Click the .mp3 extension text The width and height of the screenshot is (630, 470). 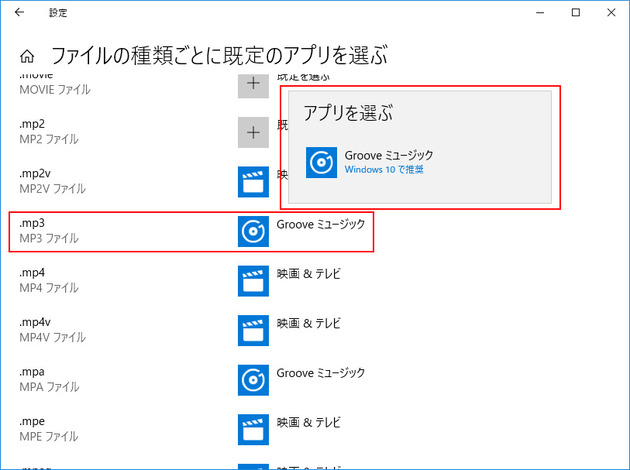point(32,223)
